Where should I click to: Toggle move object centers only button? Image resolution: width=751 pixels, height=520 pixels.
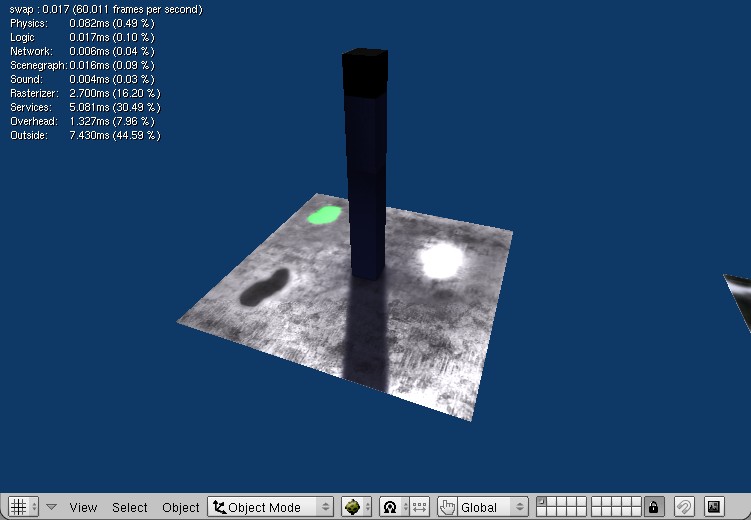point(419,507)
